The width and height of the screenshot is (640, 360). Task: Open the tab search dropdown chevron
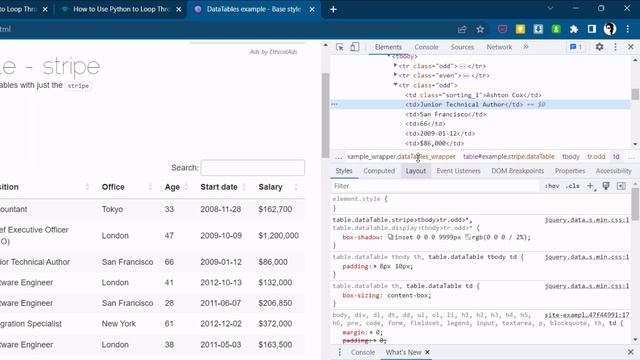point(550,8)
